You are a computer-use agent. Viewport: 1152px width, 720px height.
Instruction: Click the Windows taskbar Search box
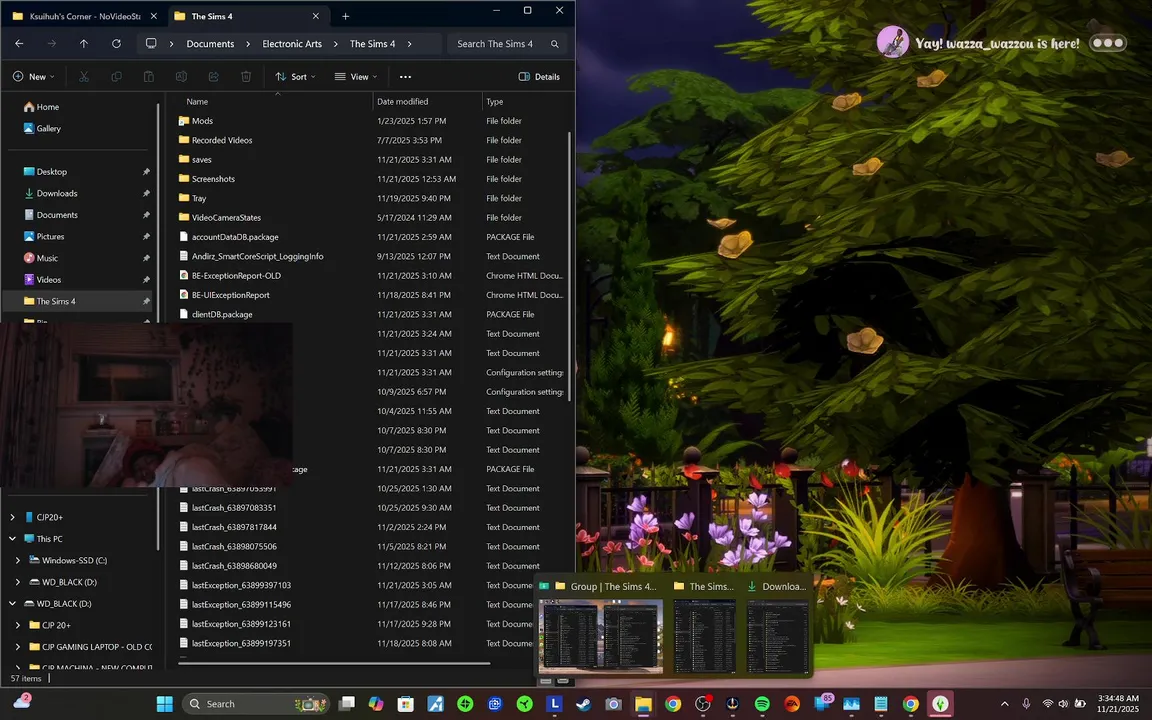(x=255, y=704)
